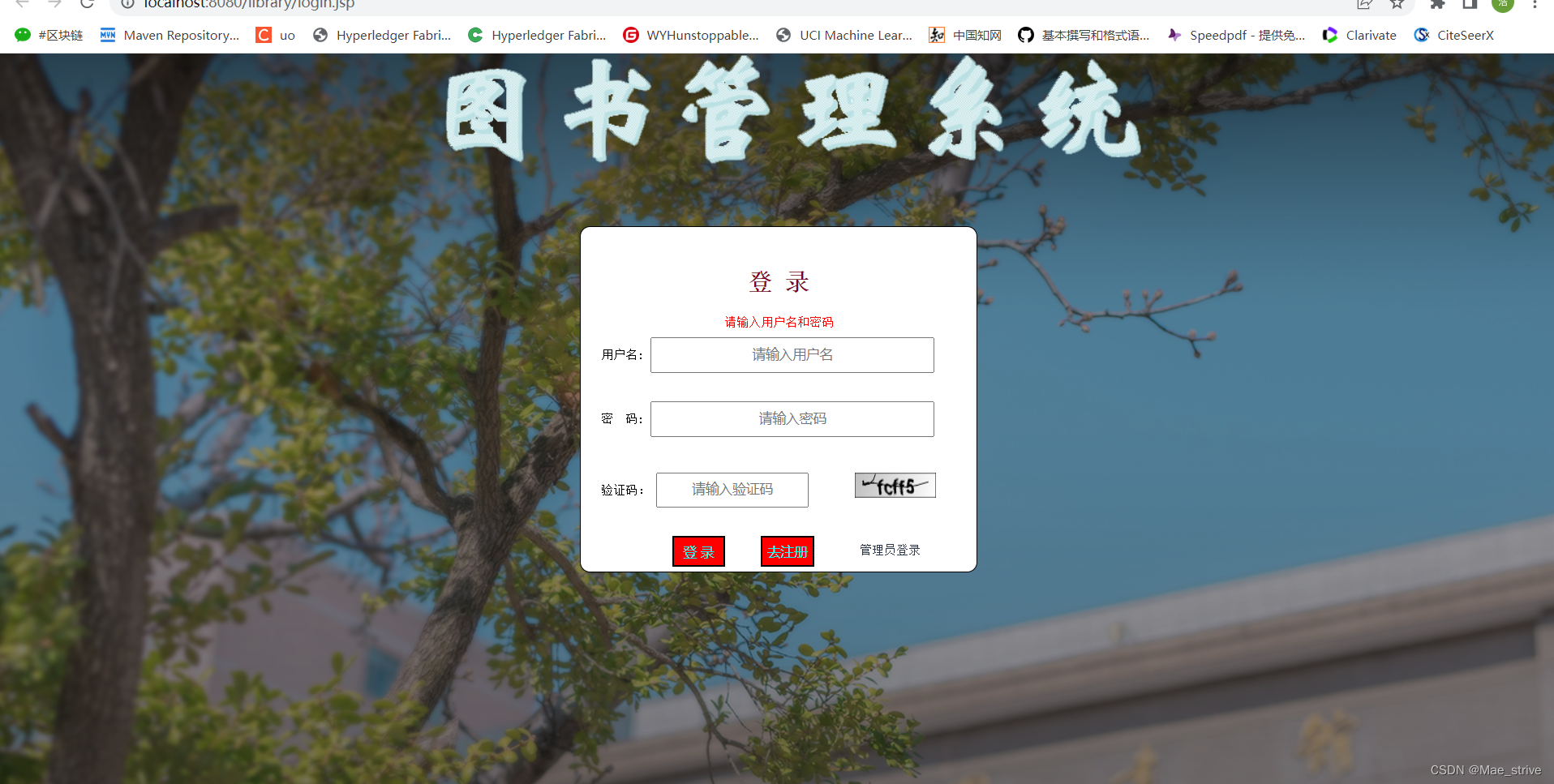Bookmark this page with the star icon
The width and height of the screenshot is (1554, 784).
[1397, 4]
